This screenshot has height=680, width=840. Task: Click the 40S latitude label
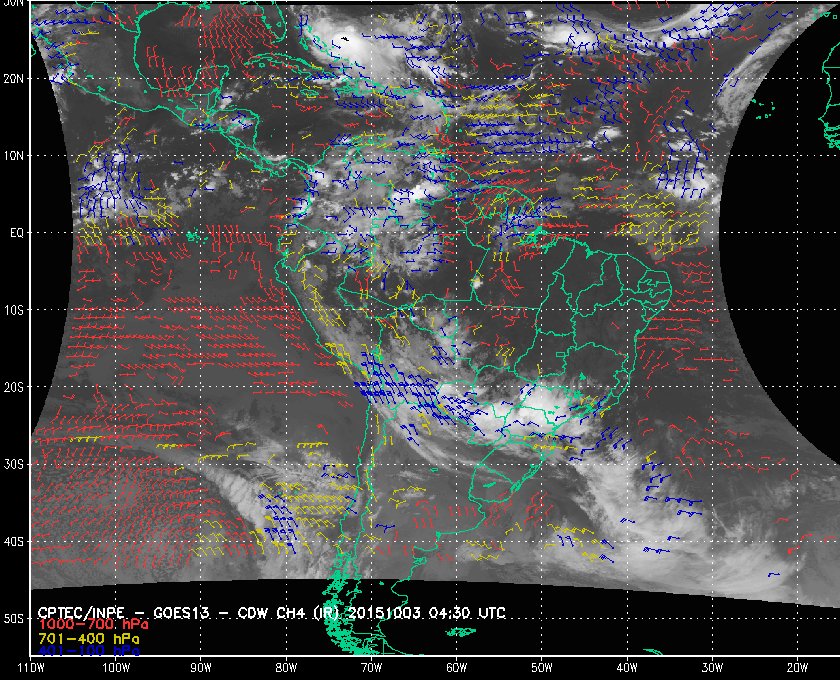coord(13,541)
